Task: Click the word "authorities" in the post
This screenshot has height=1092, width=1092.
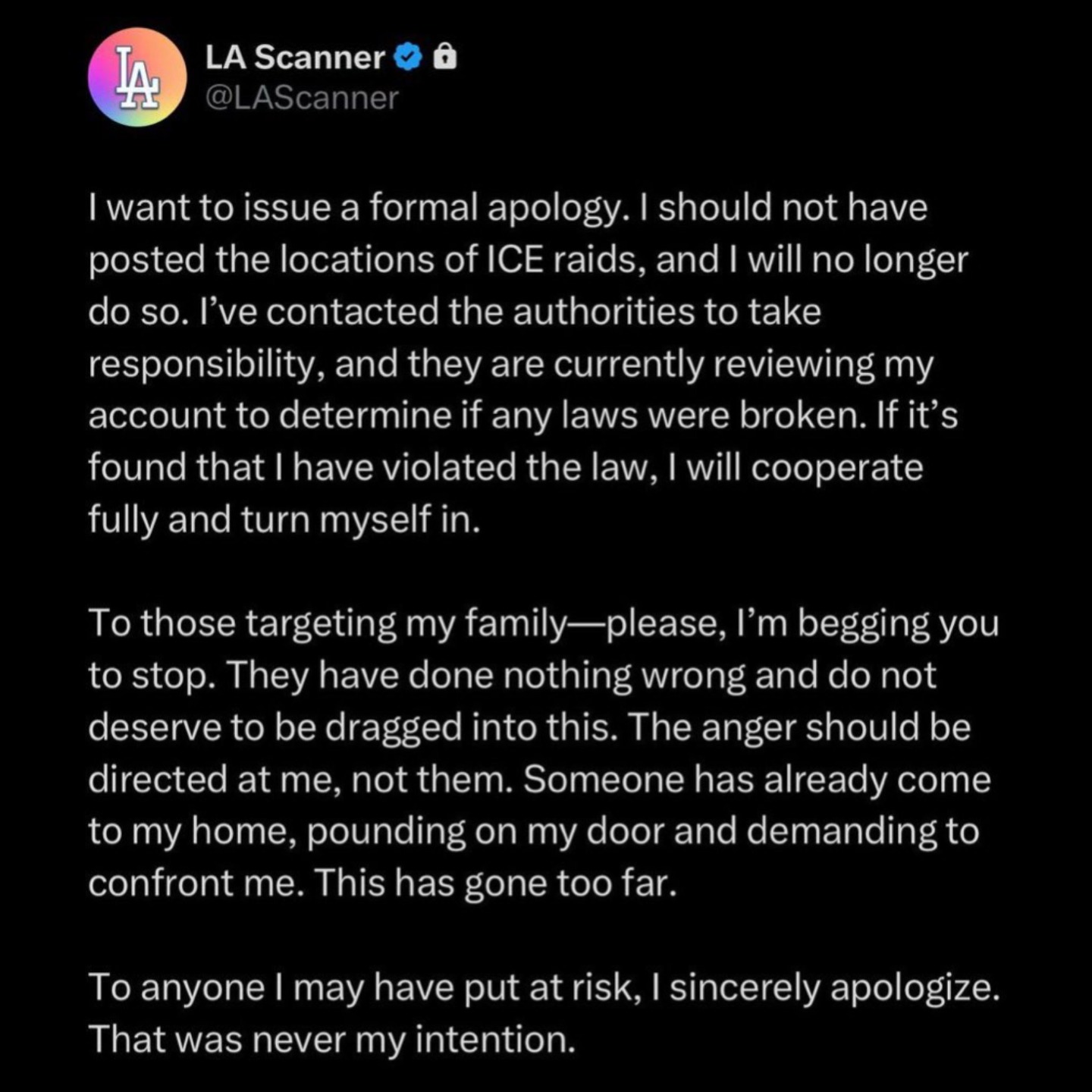Action: pyautogui.click(x=604, y=312)
